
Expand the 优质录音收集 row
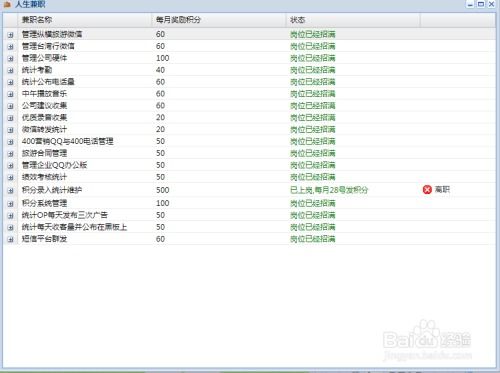coord(10,118)
